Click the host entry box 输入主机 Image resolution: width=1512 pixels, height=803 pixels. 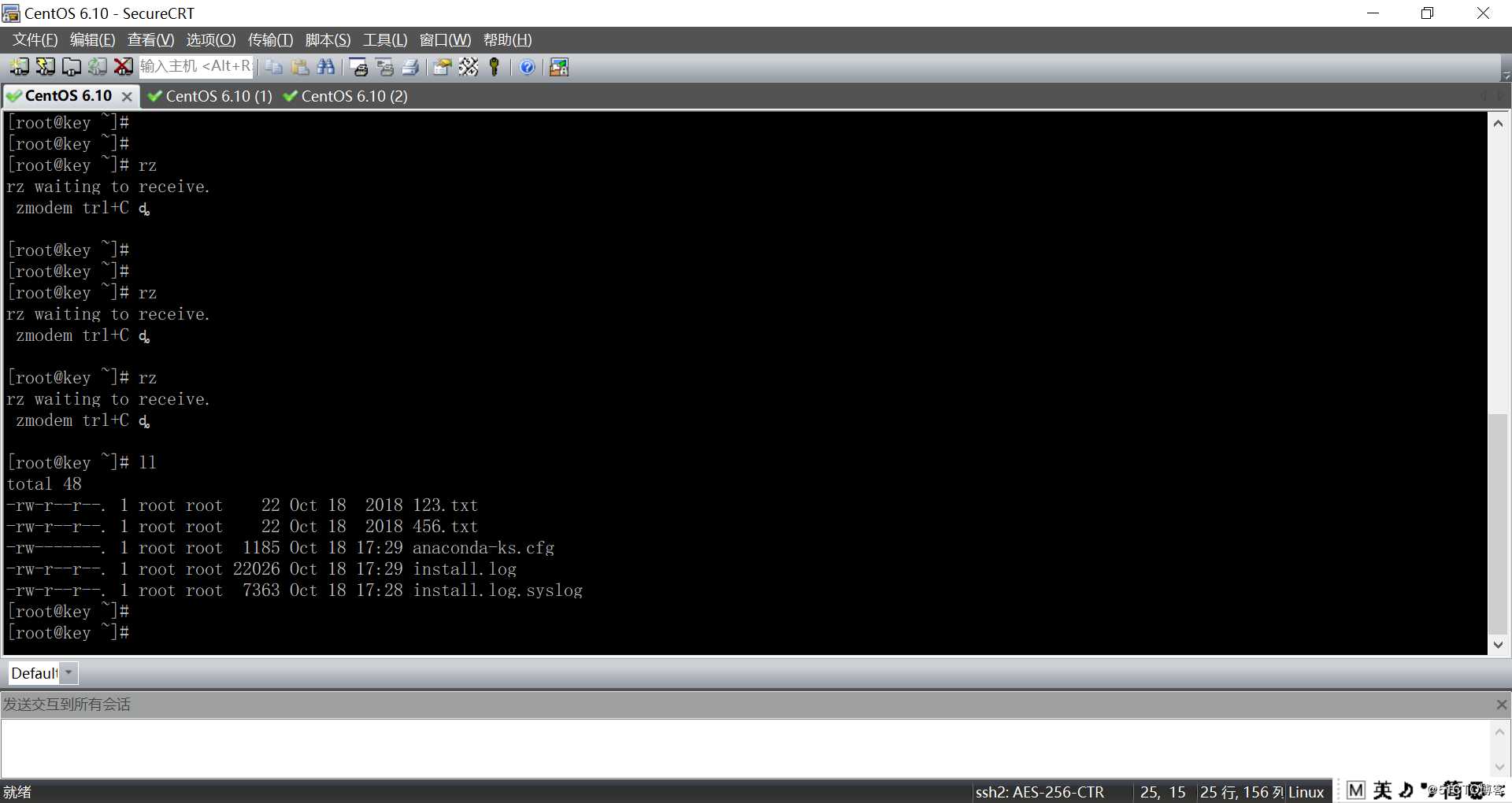tap(196, 67)
